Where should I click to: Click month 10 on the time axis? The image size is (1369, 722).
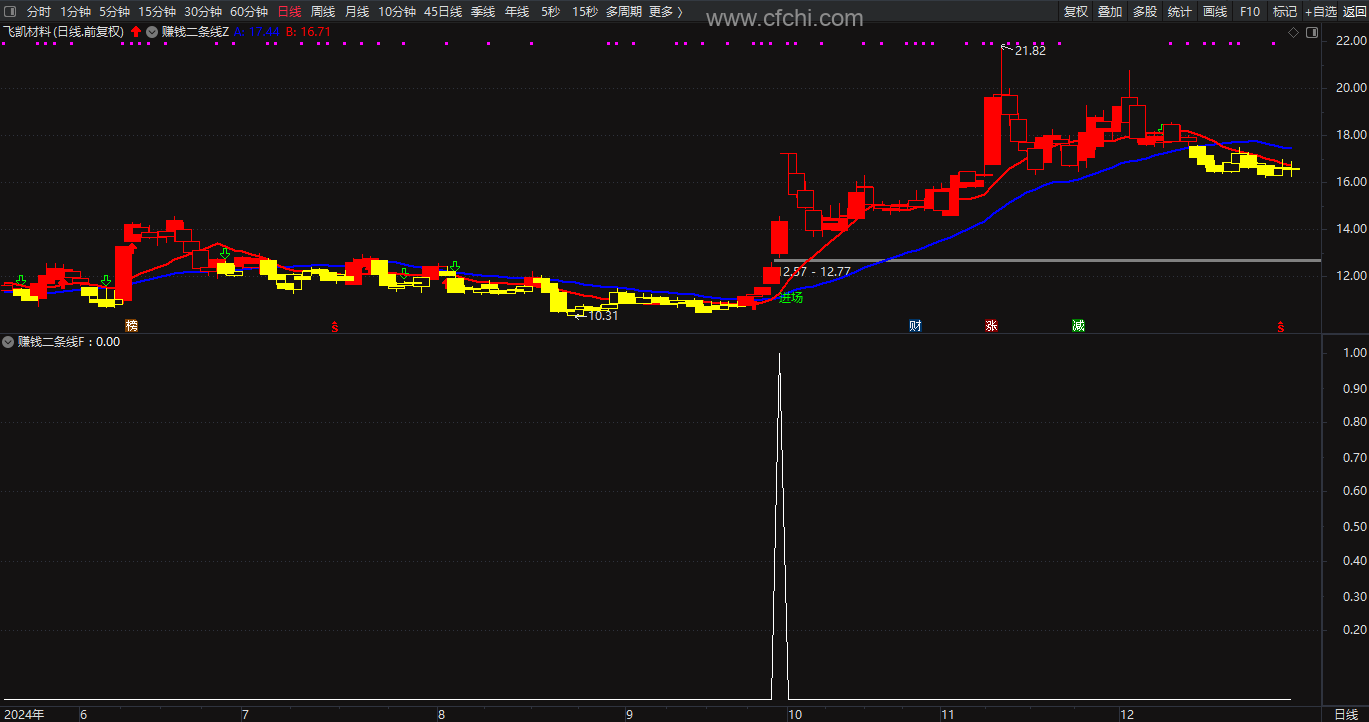pyautogui.click(x=795, y=714)
